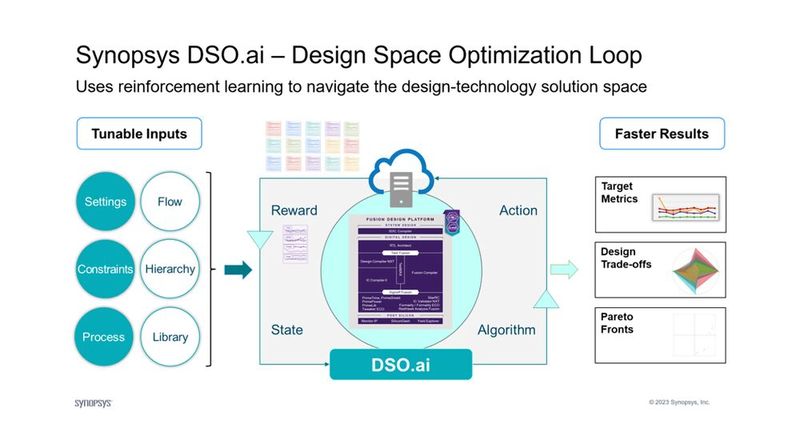Click the Action label
Viewport: 800px width, 448px height.
[518, 210]
